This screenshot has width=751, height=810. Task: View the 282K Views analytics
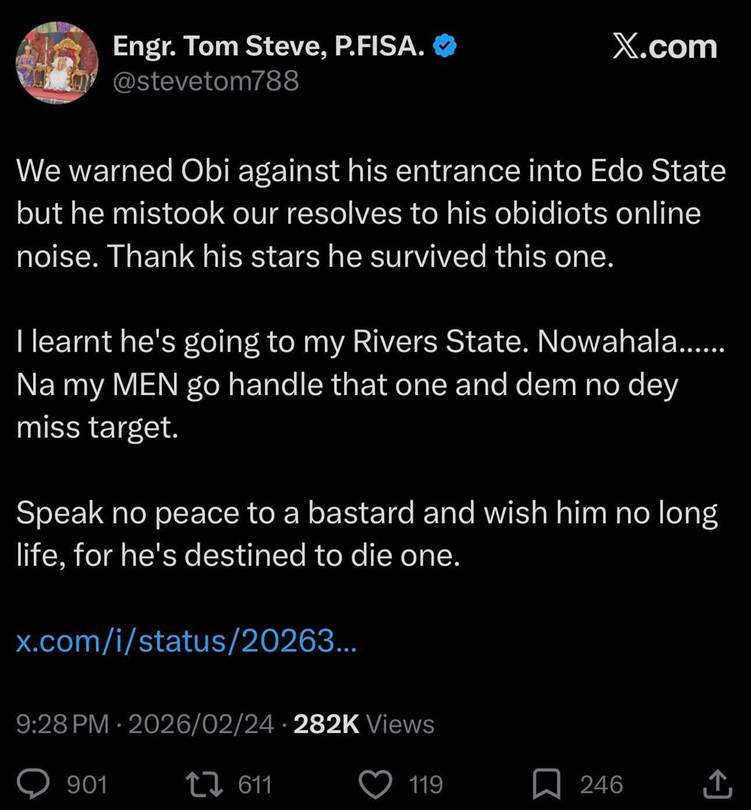[x=364, y=724]
